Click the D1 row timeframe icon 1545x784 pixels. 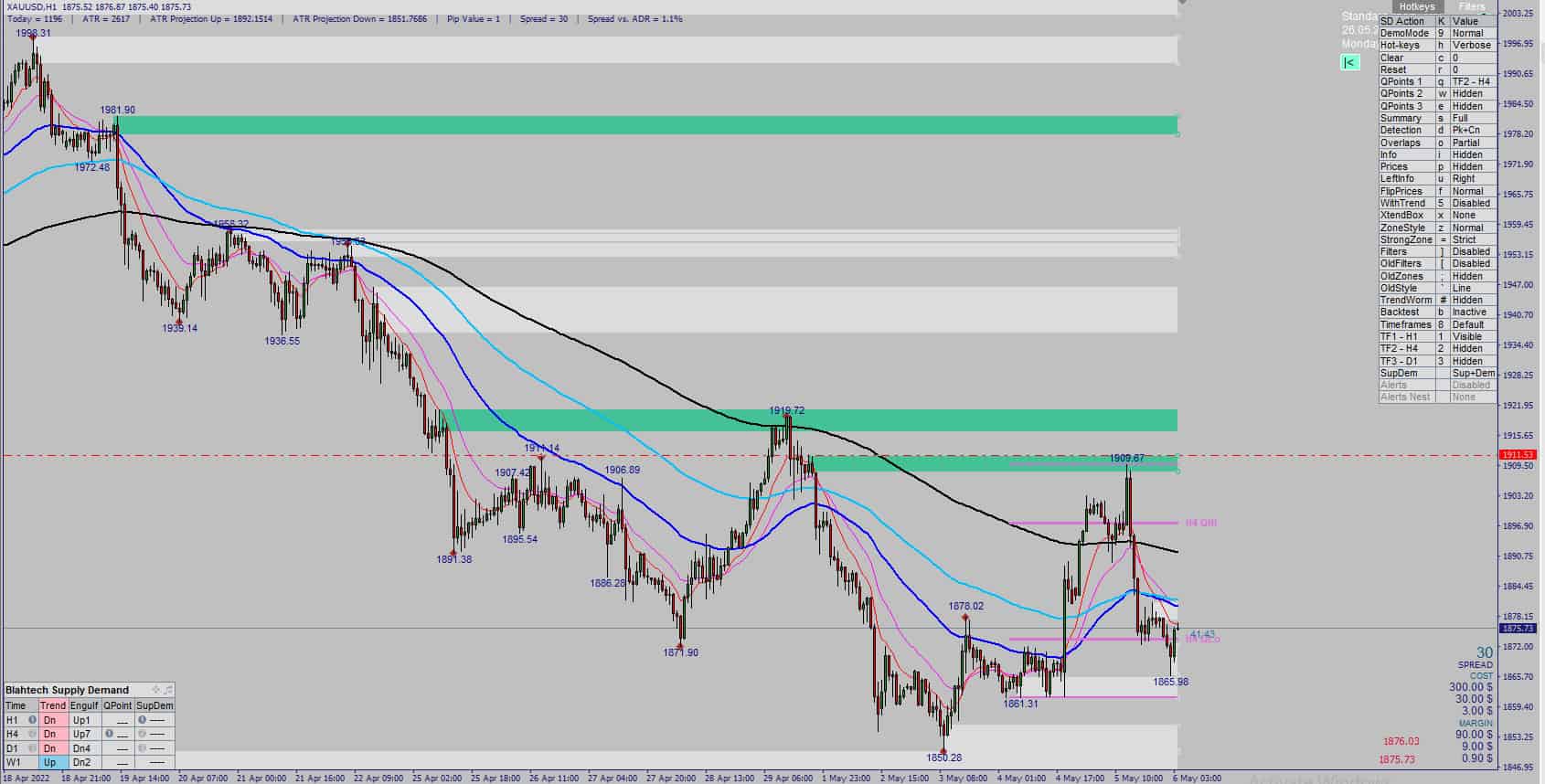click(32, 748)
